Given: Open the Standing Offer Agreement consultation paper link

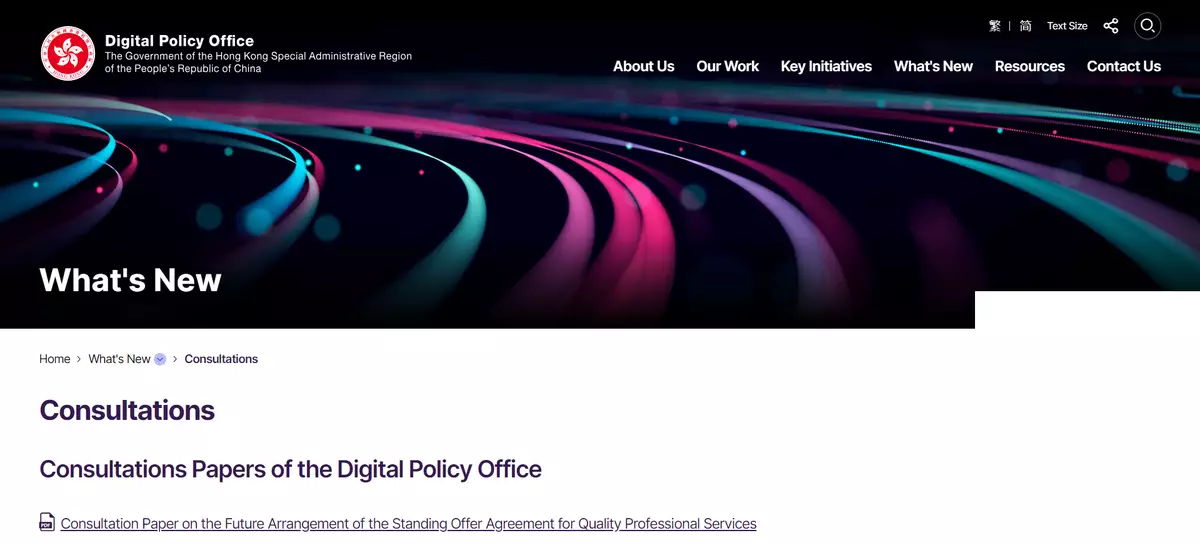Looking at the screenshot, I should point(408,523).
